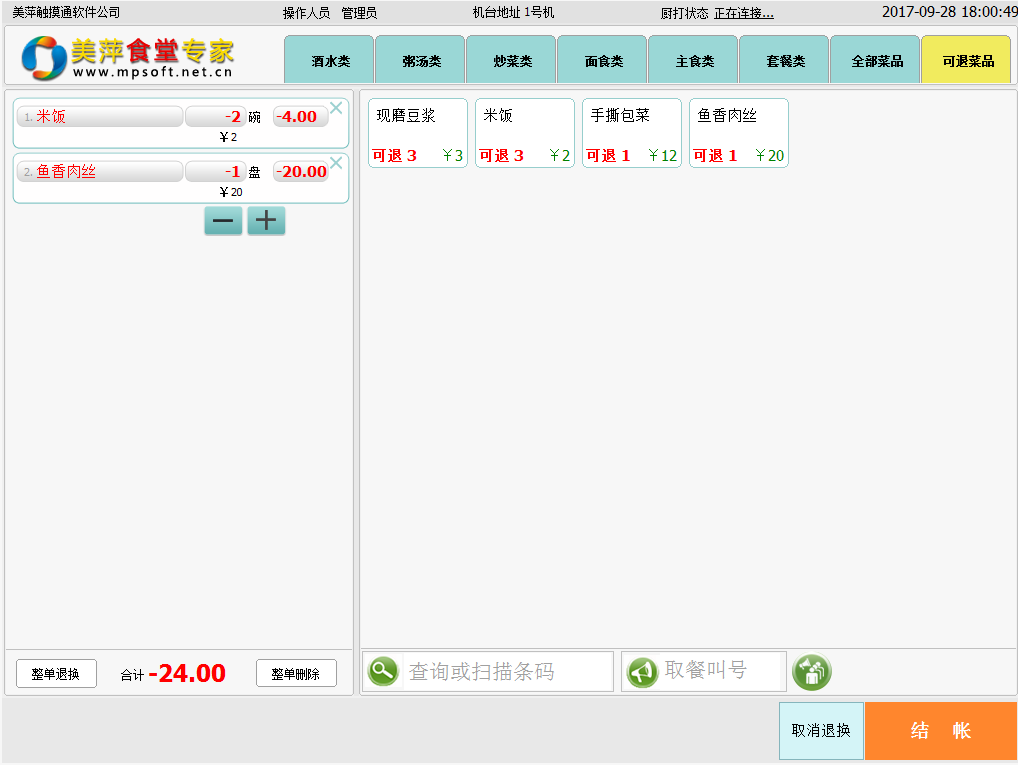Click the 整单退换 button
The height and width of the screenshot is (765, 1018).
point(56,674)
